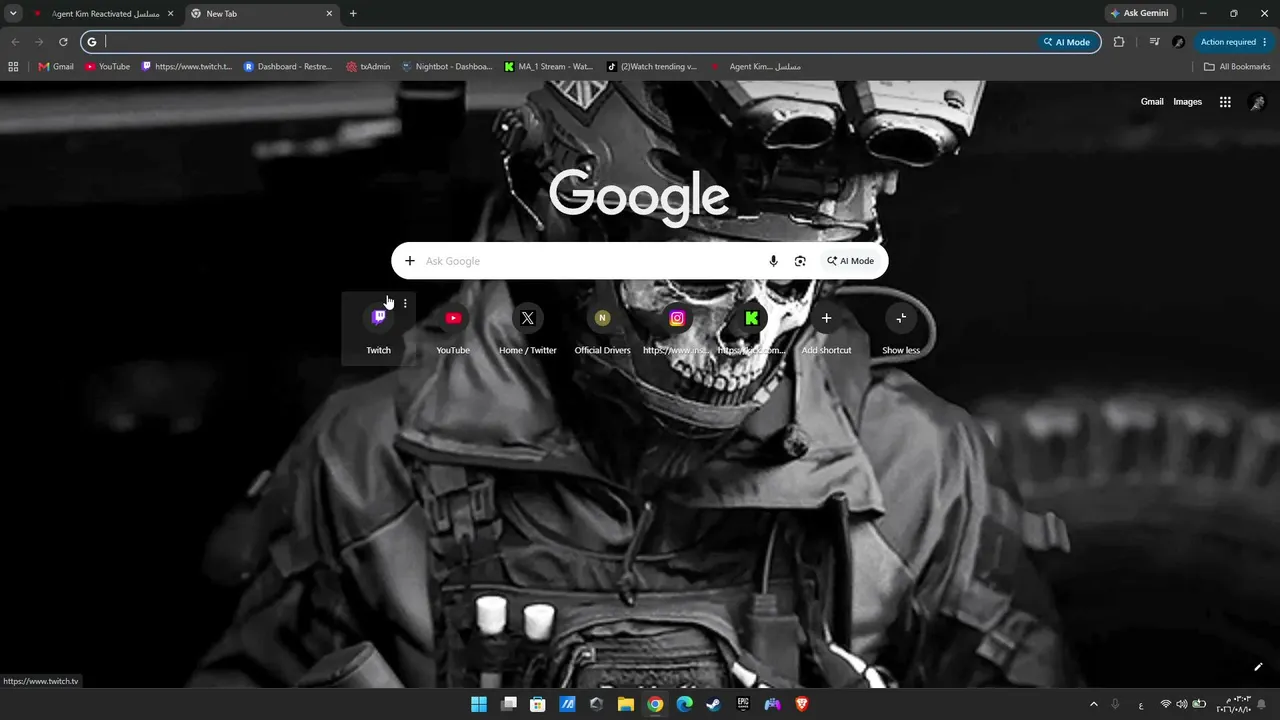The width and height of the screenshot is (1280, 720).
Task: Go forward to the next page
Action: [39, 42]
